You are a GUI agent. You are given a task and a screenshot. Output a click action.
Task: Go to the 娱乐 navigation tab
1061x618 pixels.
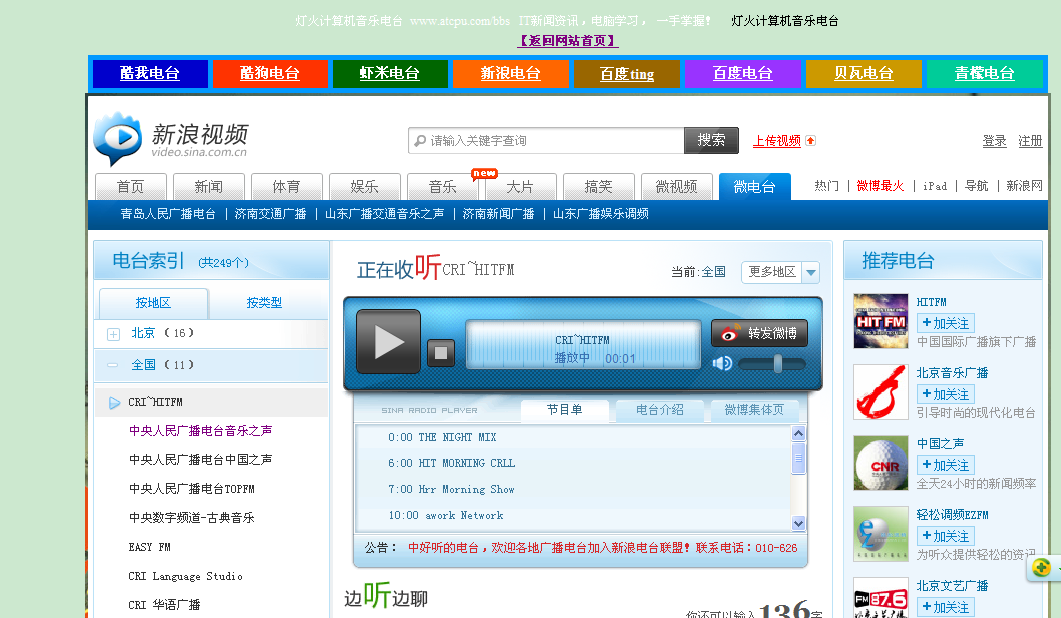pyautogui.click(x=364, y=187)
